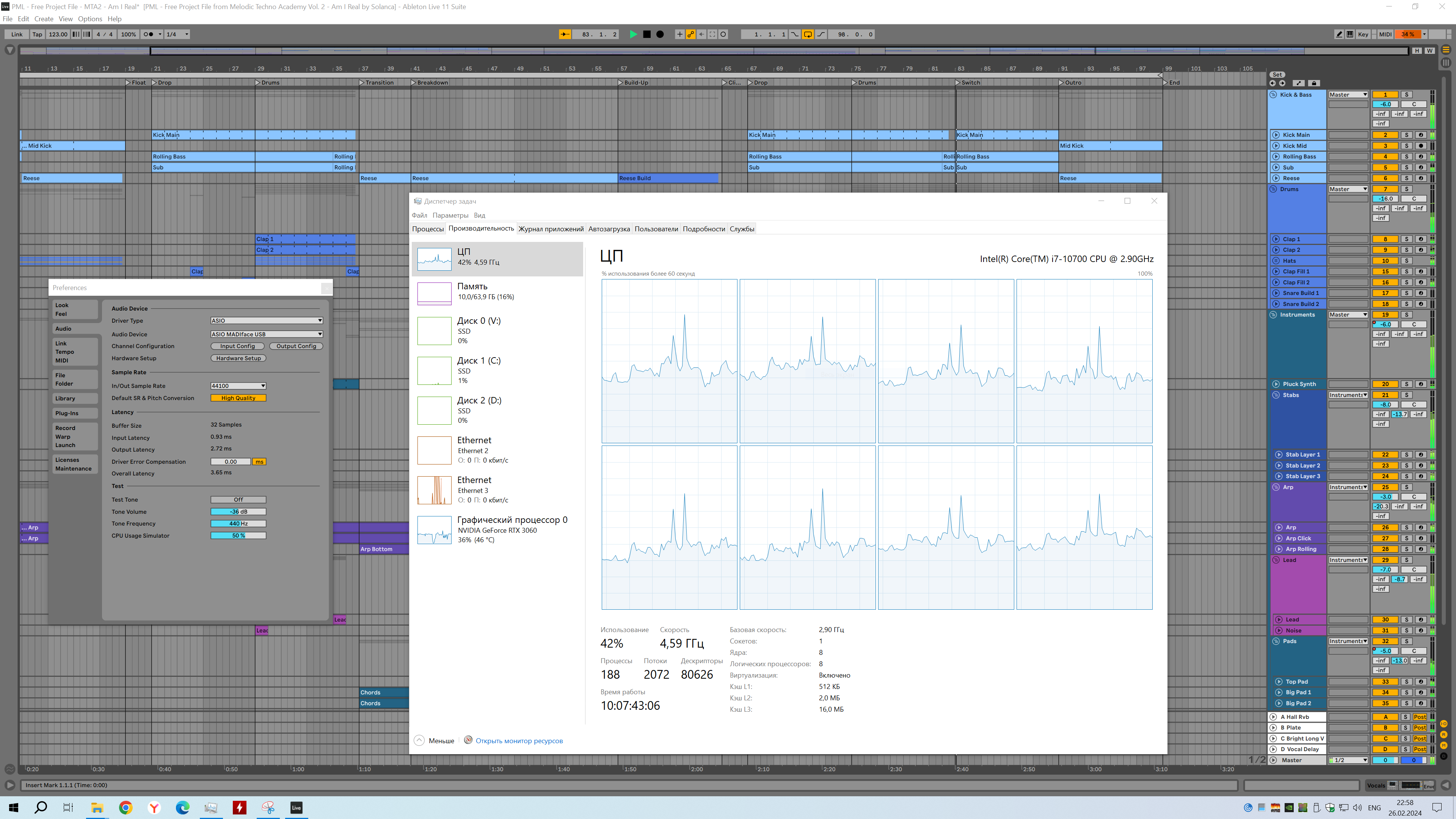
Task: Open the In/Out Sample Rate dropdown
Action: [238, 386]
